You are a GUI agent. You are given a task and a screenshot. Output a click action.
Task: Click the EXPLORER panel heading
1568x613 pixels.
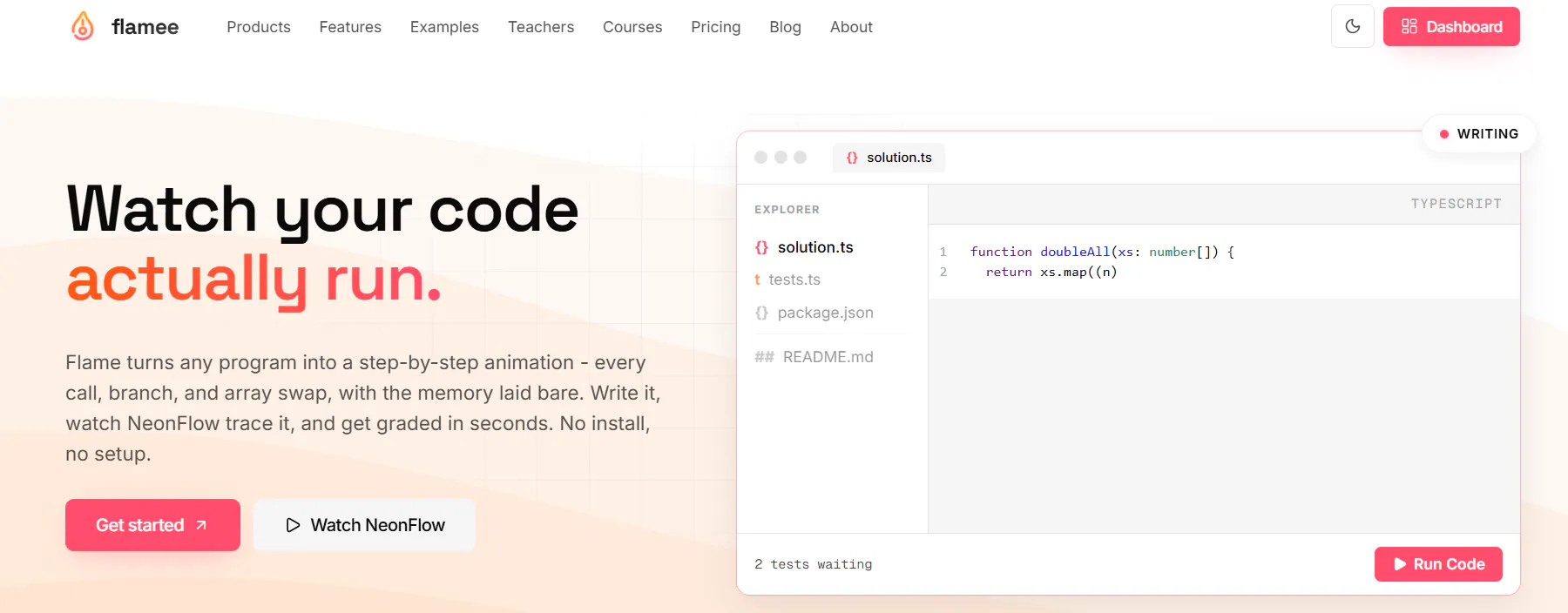pos(787,210)
